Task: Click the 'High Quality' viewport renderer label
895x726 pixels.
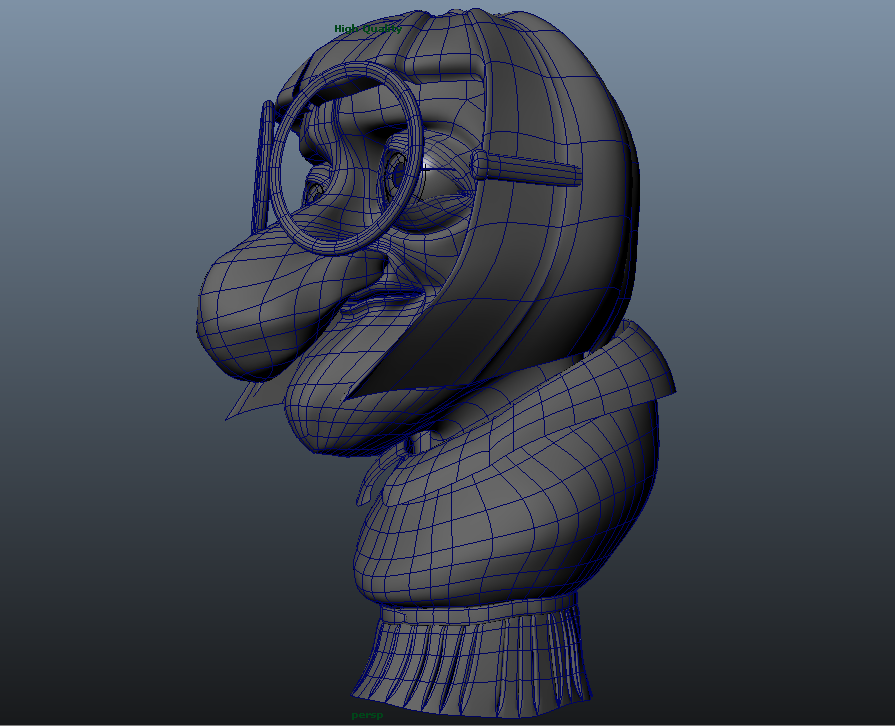Action: pos(368,29)
